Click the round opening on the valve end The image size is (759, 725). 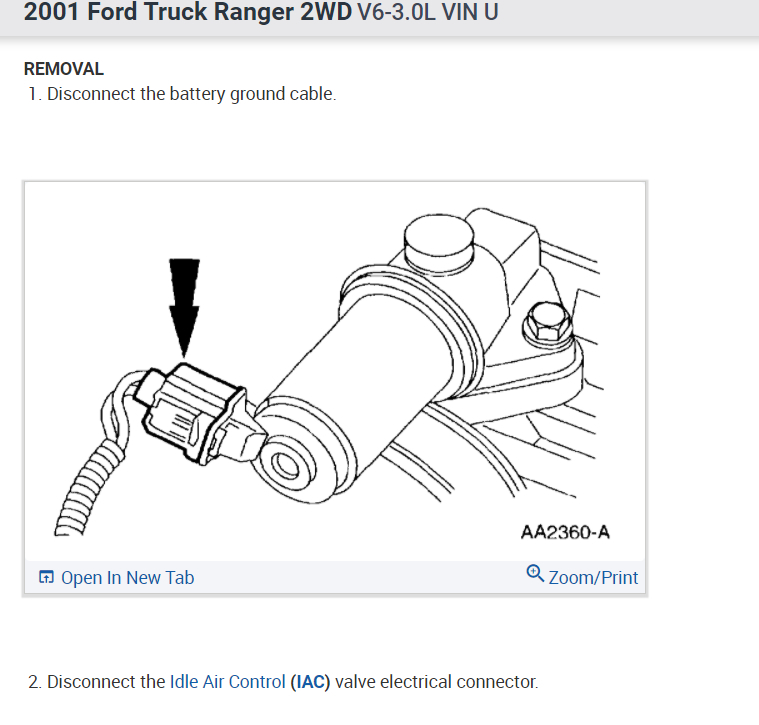tap(287, 465)
